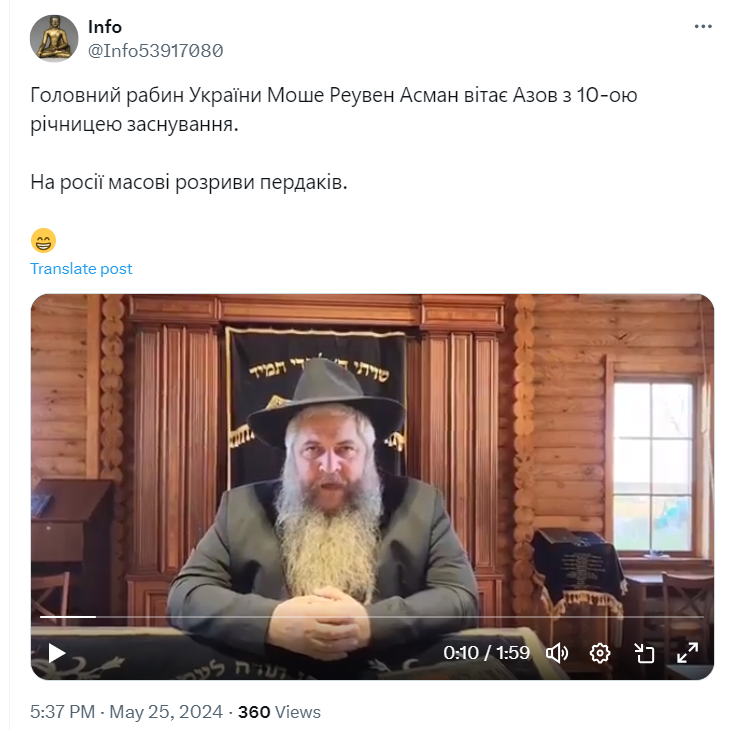This screenshot has height=730, width=733.
Task: Click the 0:10 / 1:59 time display
Action: 486,653
